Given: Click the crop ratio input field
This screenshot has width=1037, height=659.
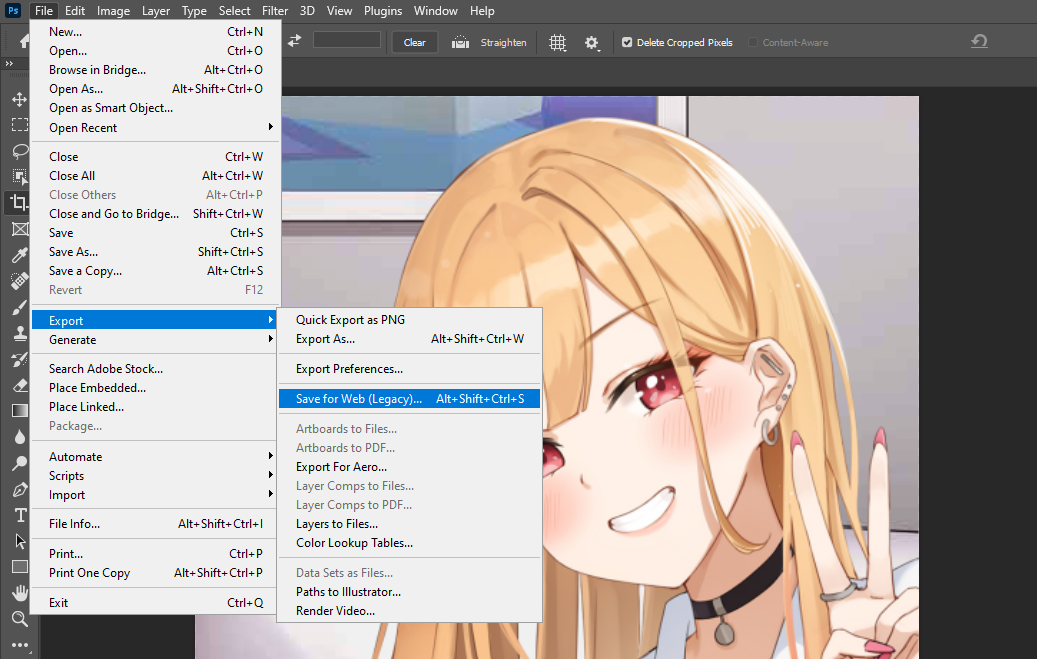Looking at the screenshot, I should pyautogui.click(x=347, y=40).
